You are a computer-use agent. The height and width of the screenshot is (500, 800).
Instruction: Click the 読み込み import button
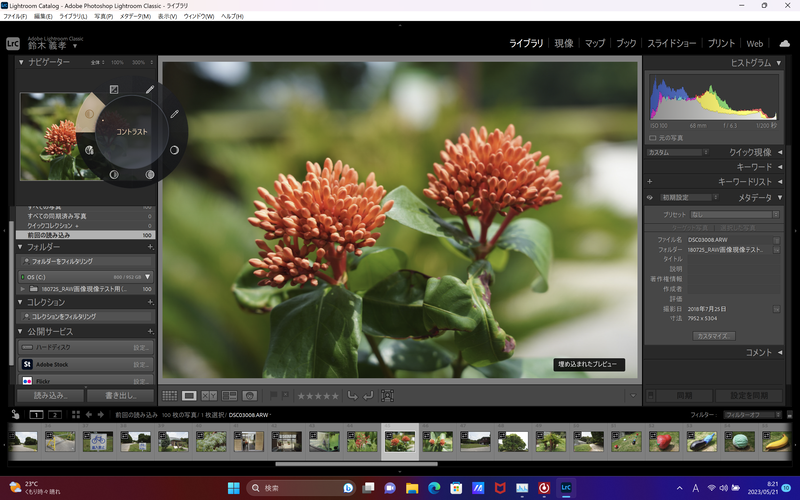[50, 395]
